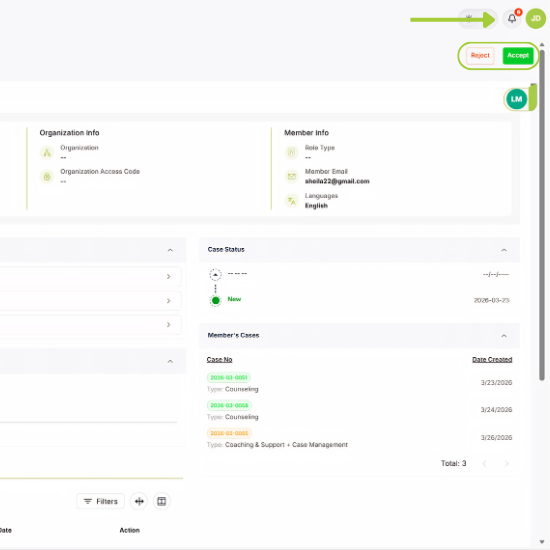This screenshot has width=550, height=550.
Task: Open the JD user avatar menu
Action: tap(536, 19)
